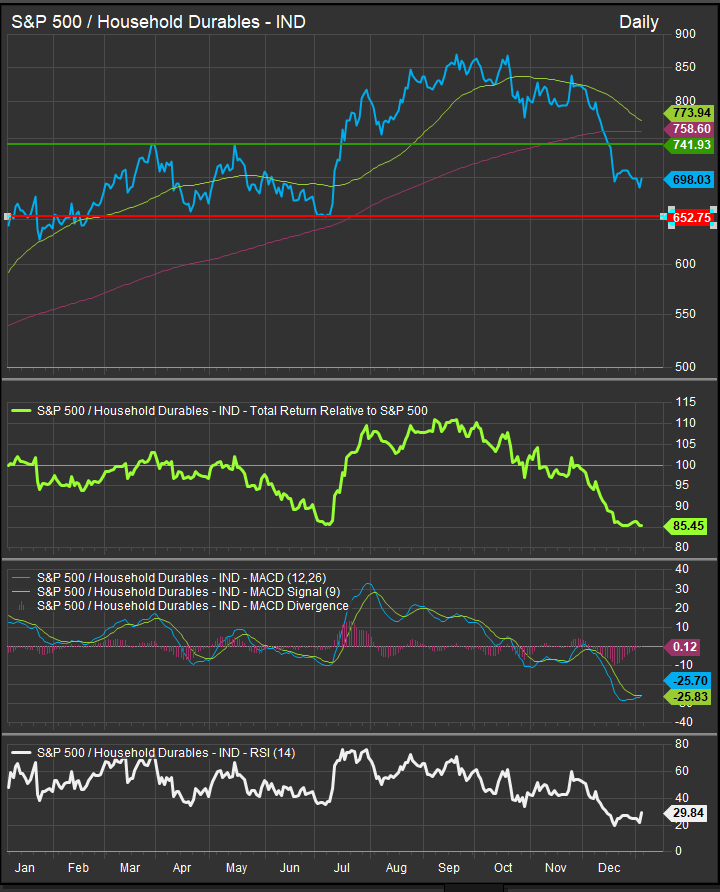Click the blue MACD legend line swatch
The image size is (720, 892).
click(21, 578)
